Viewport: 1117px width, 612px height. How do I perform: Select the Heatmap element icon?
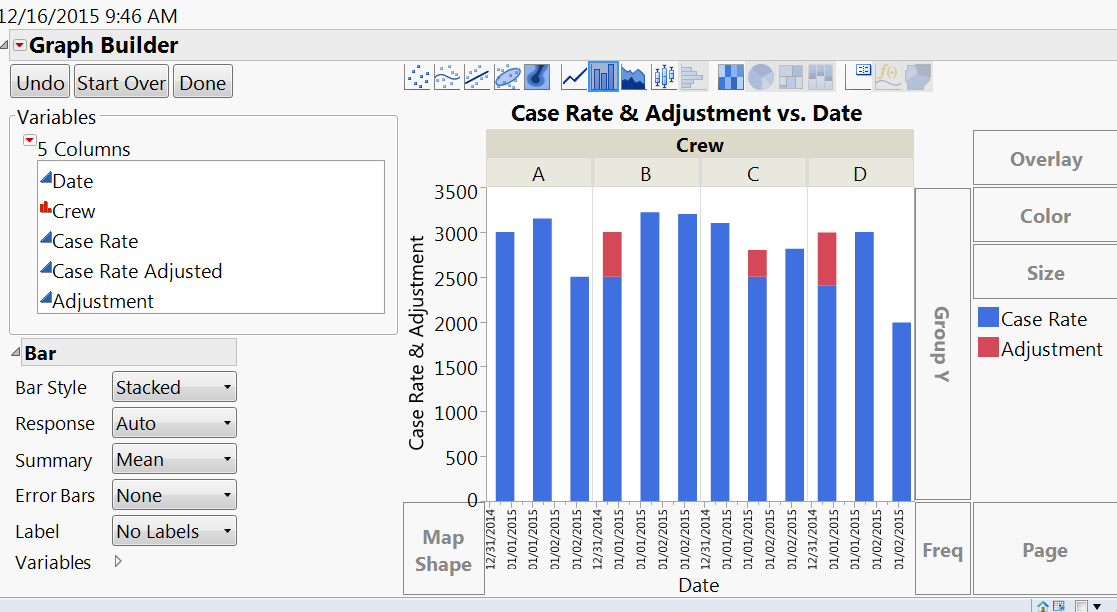coord(732,76)
